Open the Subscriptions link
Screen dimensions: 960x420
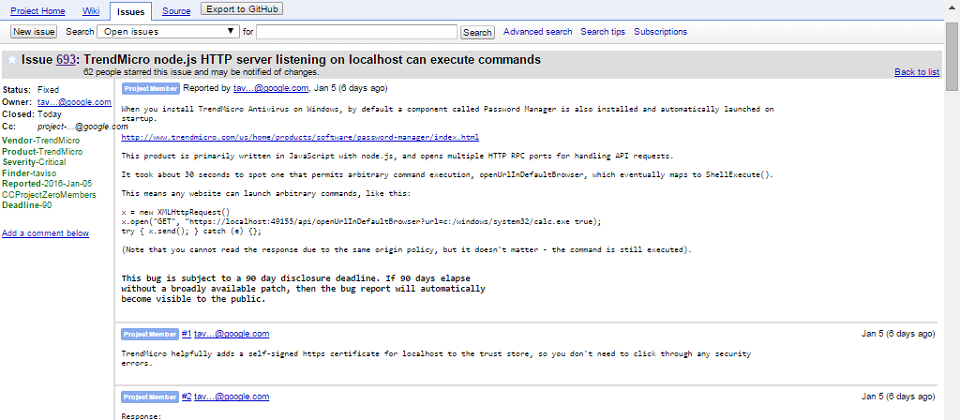click(x=660, y=32)
